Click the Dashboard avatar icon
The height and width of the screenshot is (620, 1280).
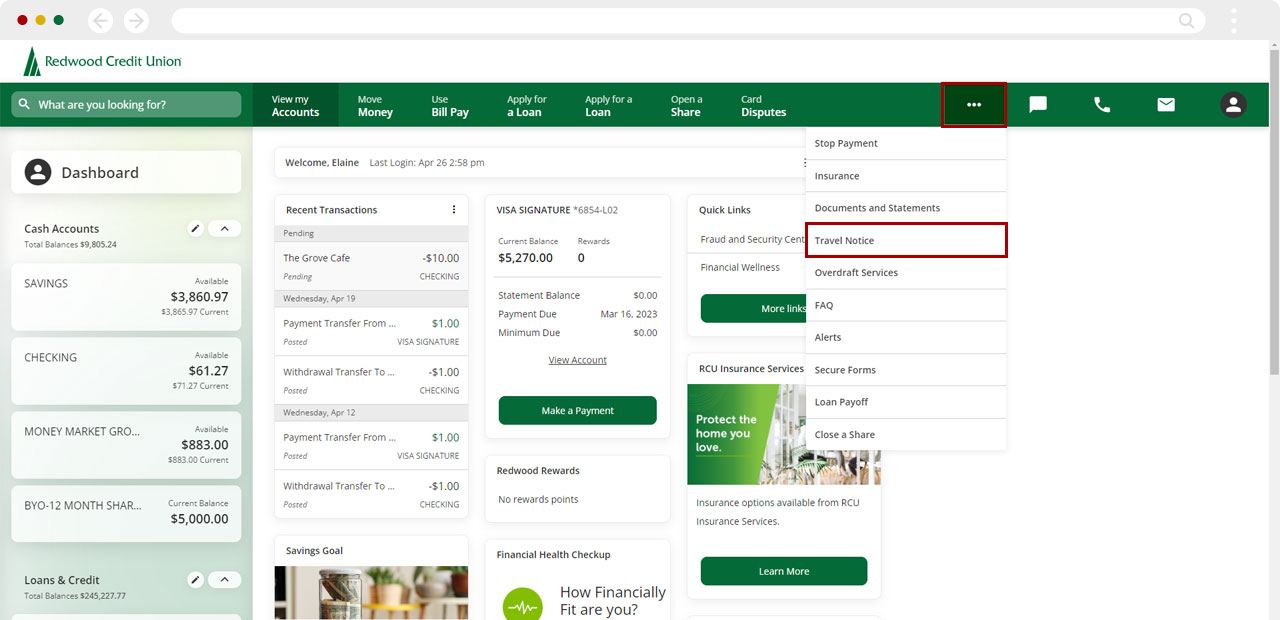[38, 172]
